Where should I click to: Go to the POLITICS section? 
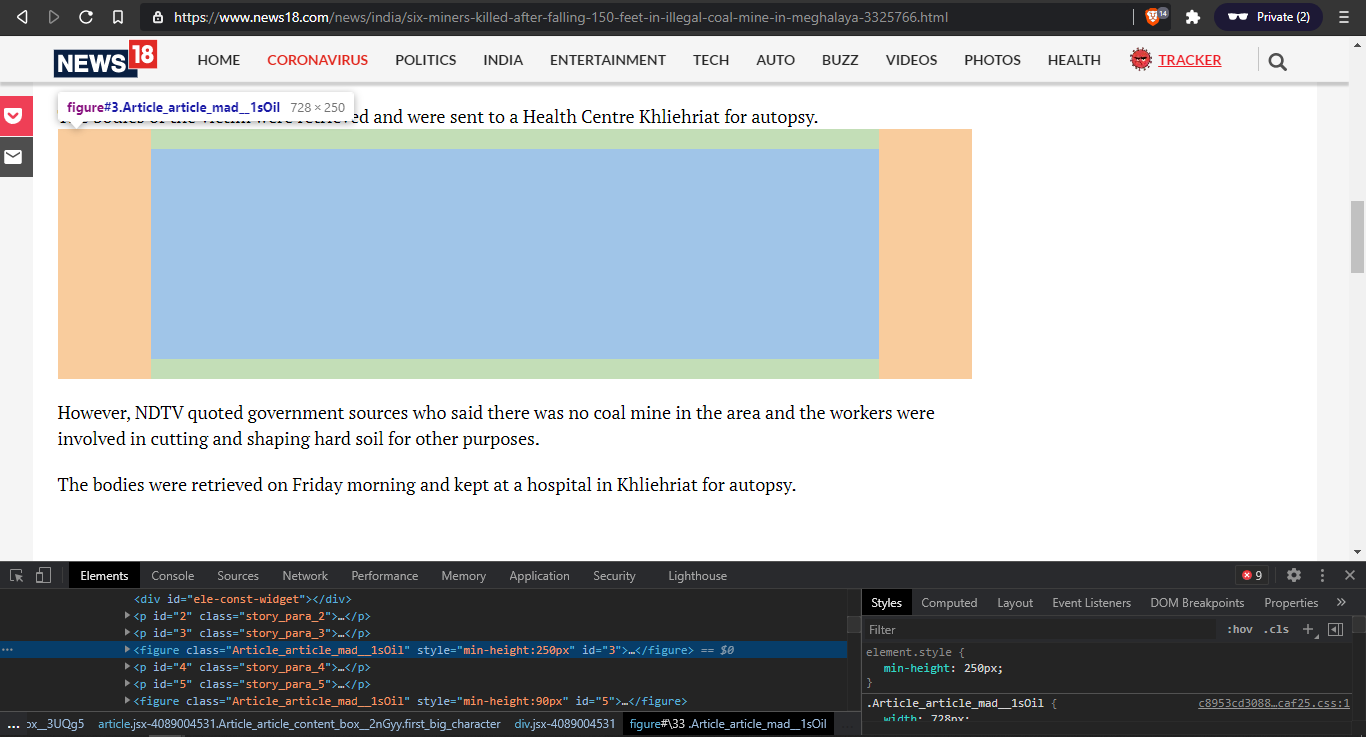point(426,60)
